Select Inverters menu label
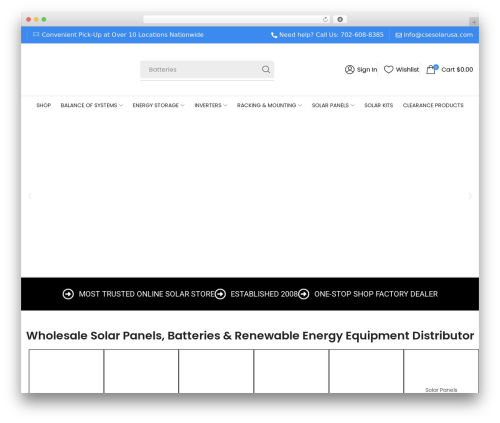 [208, 105]
